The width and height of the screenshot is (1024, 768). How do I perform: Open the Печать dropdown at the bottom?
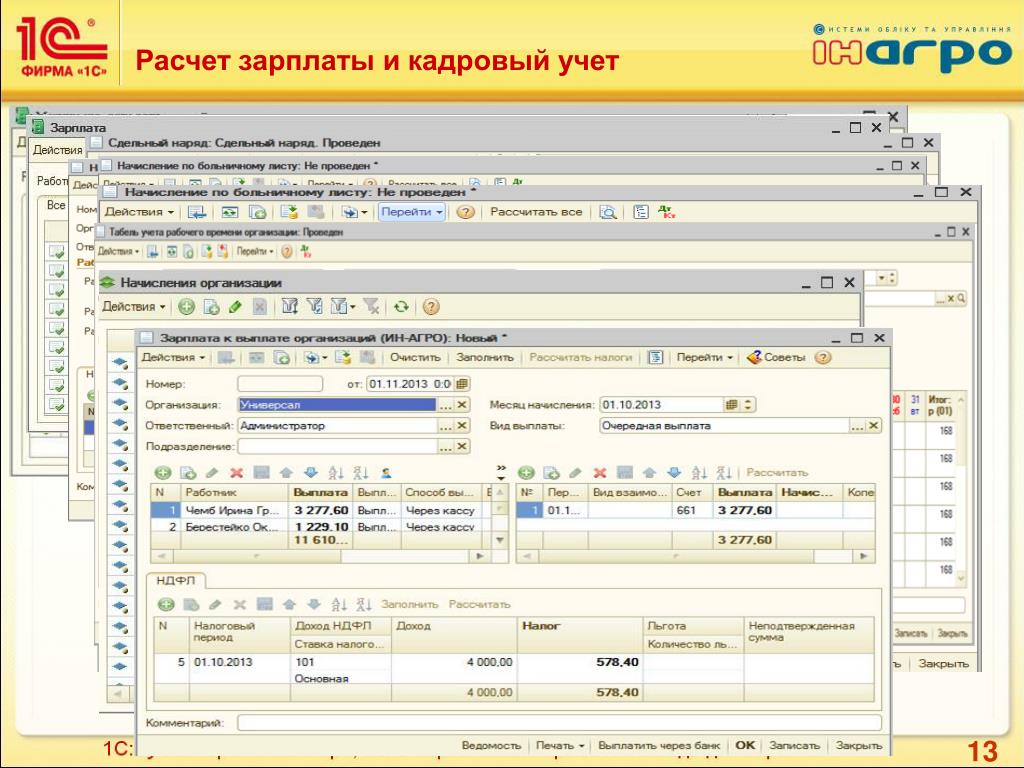tap(560, 745)
